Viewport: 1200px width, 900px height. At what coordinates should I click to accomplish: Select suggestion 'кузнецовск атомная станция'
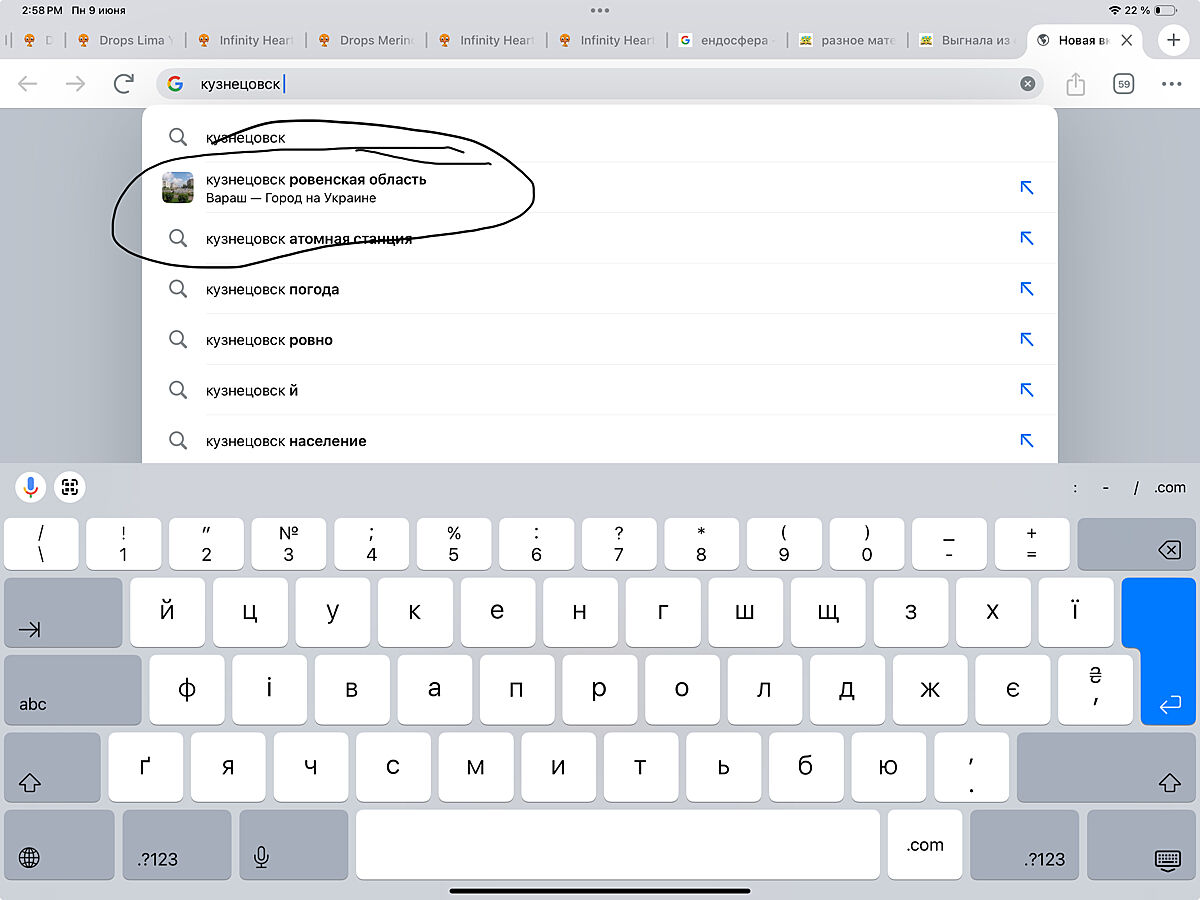(x=308, y=239)
